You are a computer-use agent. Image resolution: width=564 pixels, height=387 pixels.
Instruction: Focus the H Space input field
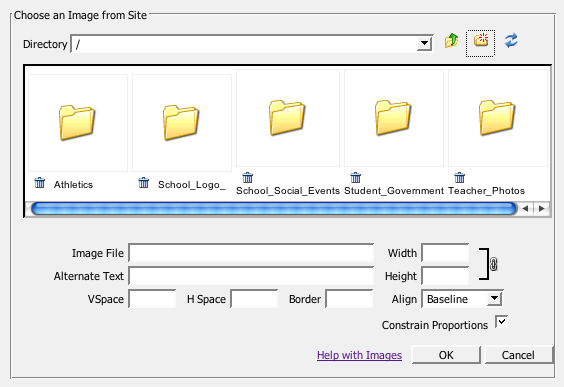point(254,299)
